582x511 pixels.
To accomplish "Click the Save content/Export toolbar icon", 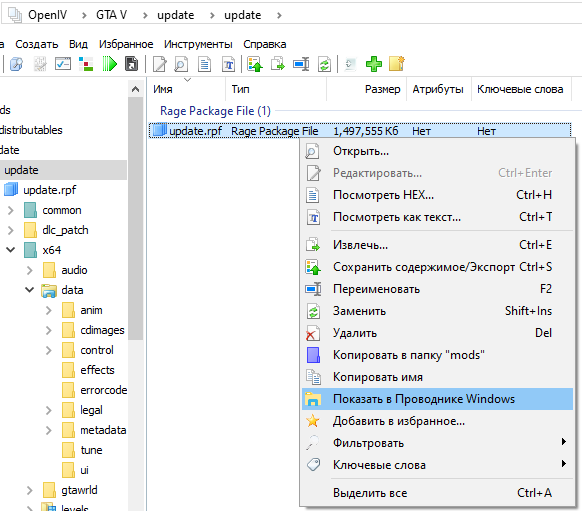I will 255,64.
